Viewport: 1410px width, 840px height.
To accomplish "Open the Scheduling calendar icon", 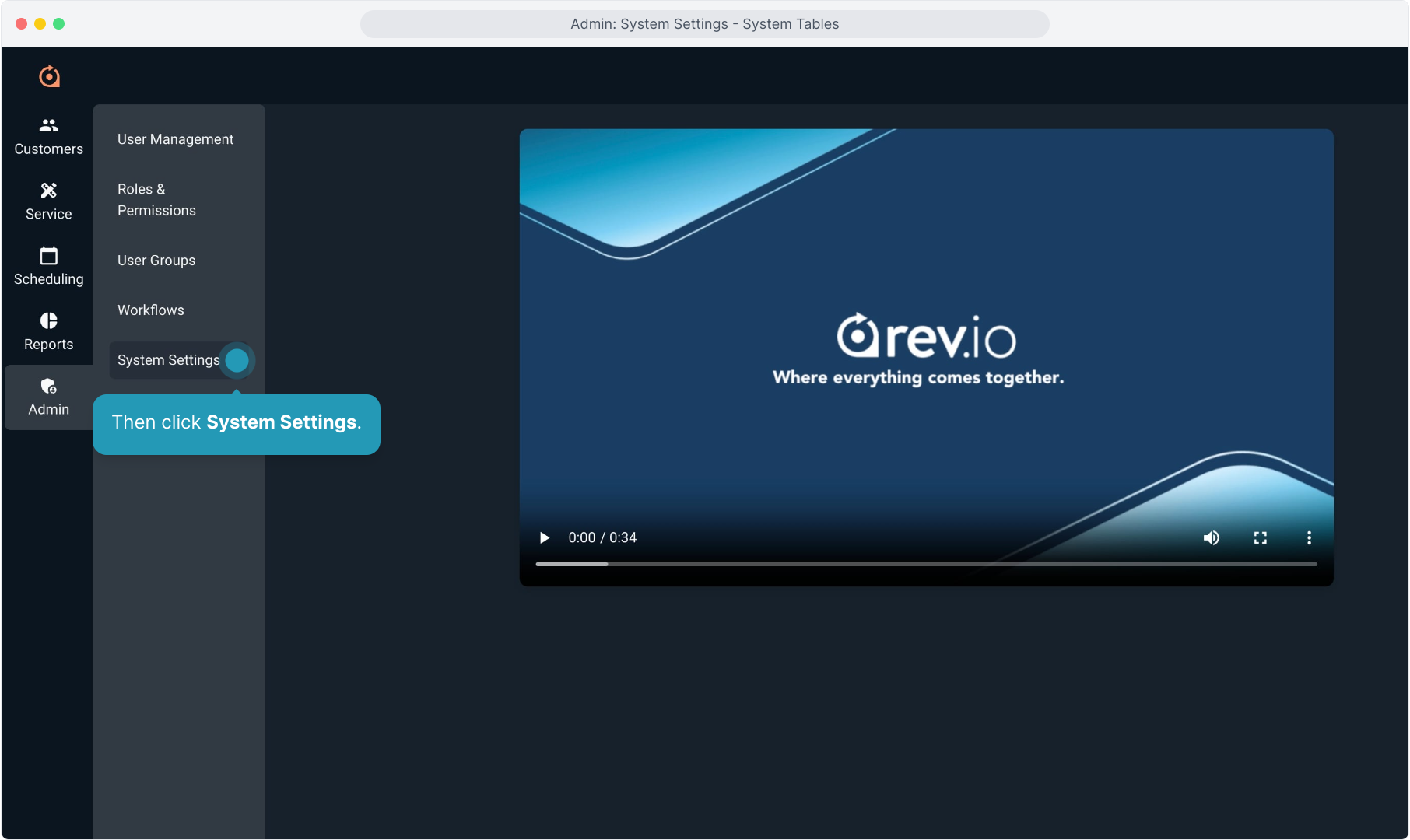I will pyautogui.click(x=49, y=255).
